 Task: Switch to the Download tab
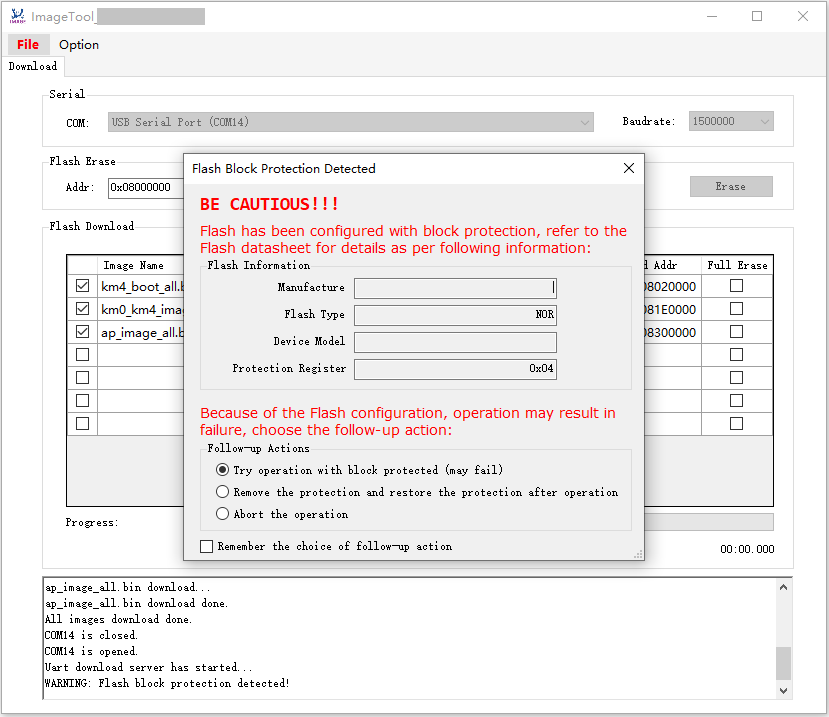coord(33,66)
